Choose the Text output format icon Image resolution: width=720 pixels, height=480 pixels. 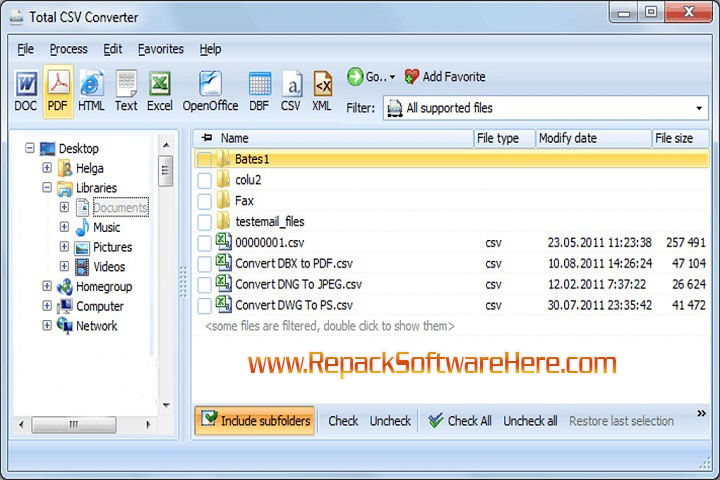tap(126, 84)
